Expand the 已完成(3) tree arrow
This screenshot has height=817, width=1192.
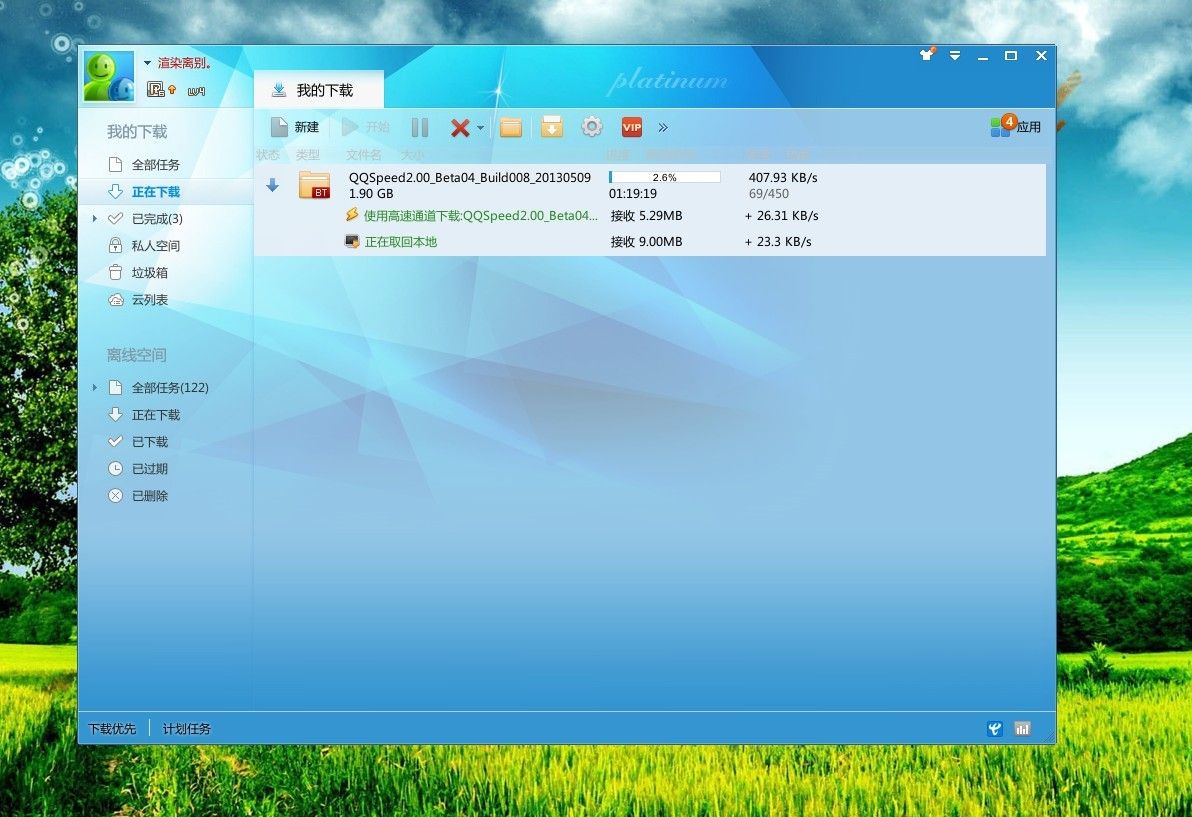pos(94,219)
